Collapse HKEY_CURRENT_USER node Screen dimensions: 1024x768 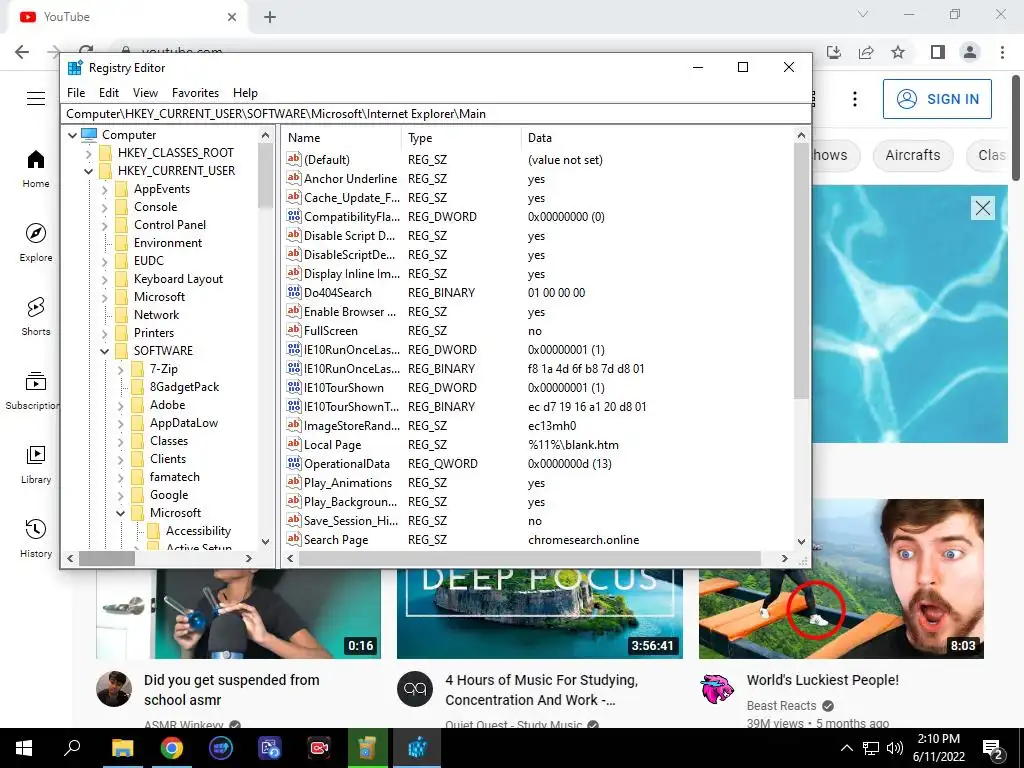coord(88,171)
